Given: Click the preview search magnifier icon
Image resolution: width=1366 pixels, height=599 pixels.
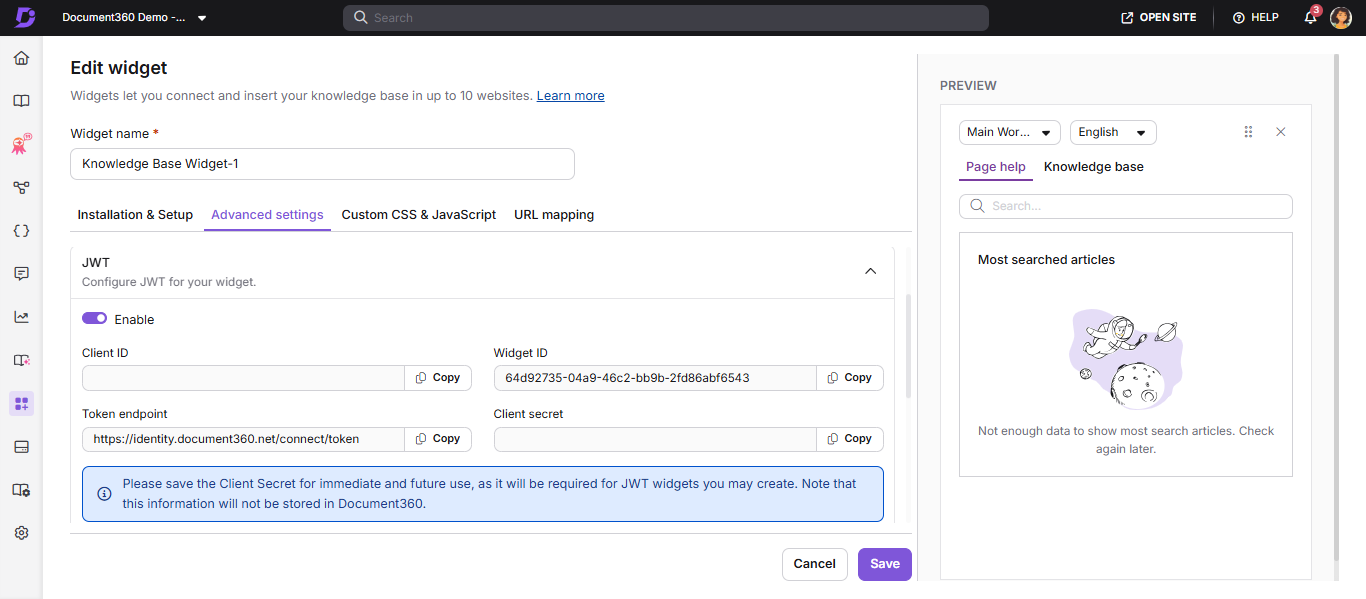Looking at the screenshot, I should [978, 206].
